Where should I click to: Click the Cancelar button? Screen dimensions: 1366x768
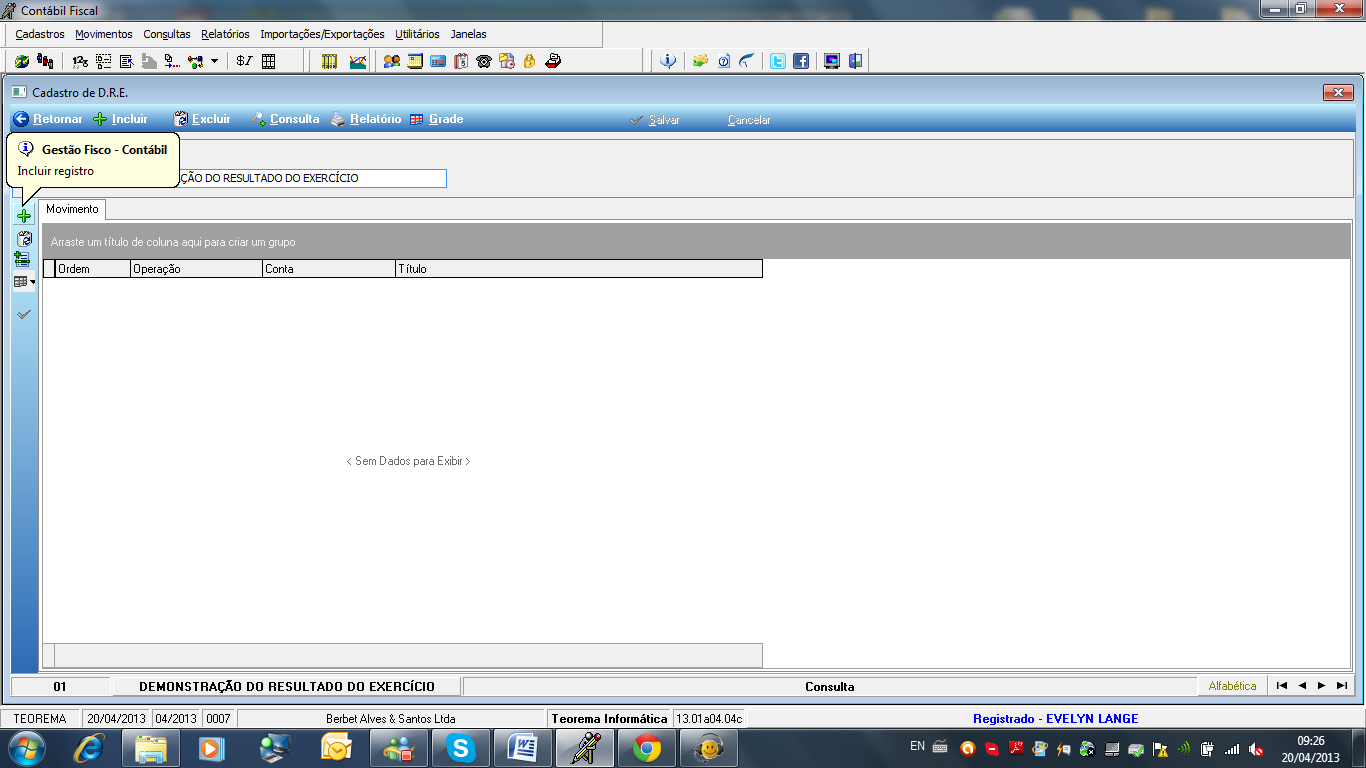pyautogui.click(x=749, y=120)
